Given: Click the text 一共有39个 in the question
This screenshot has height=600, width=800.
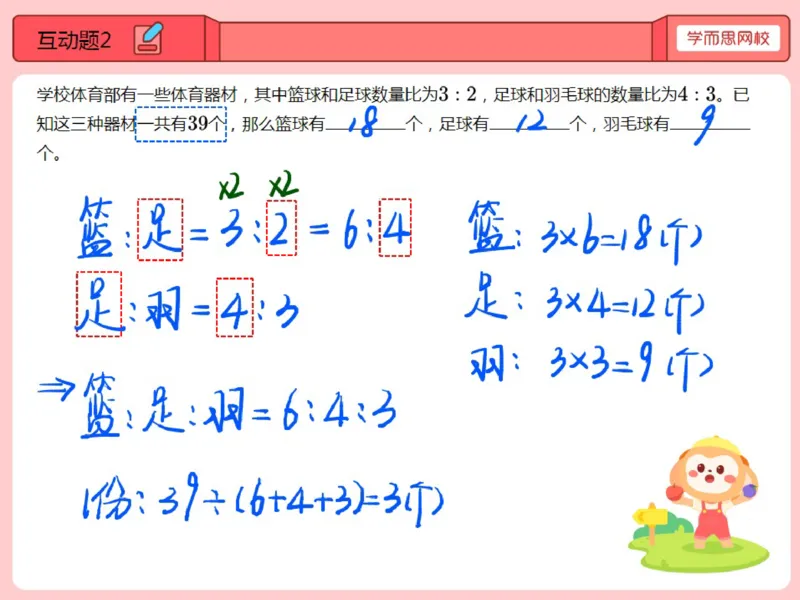Looking at the screenshot, I should pyautogui.click(x=181, y=124).
